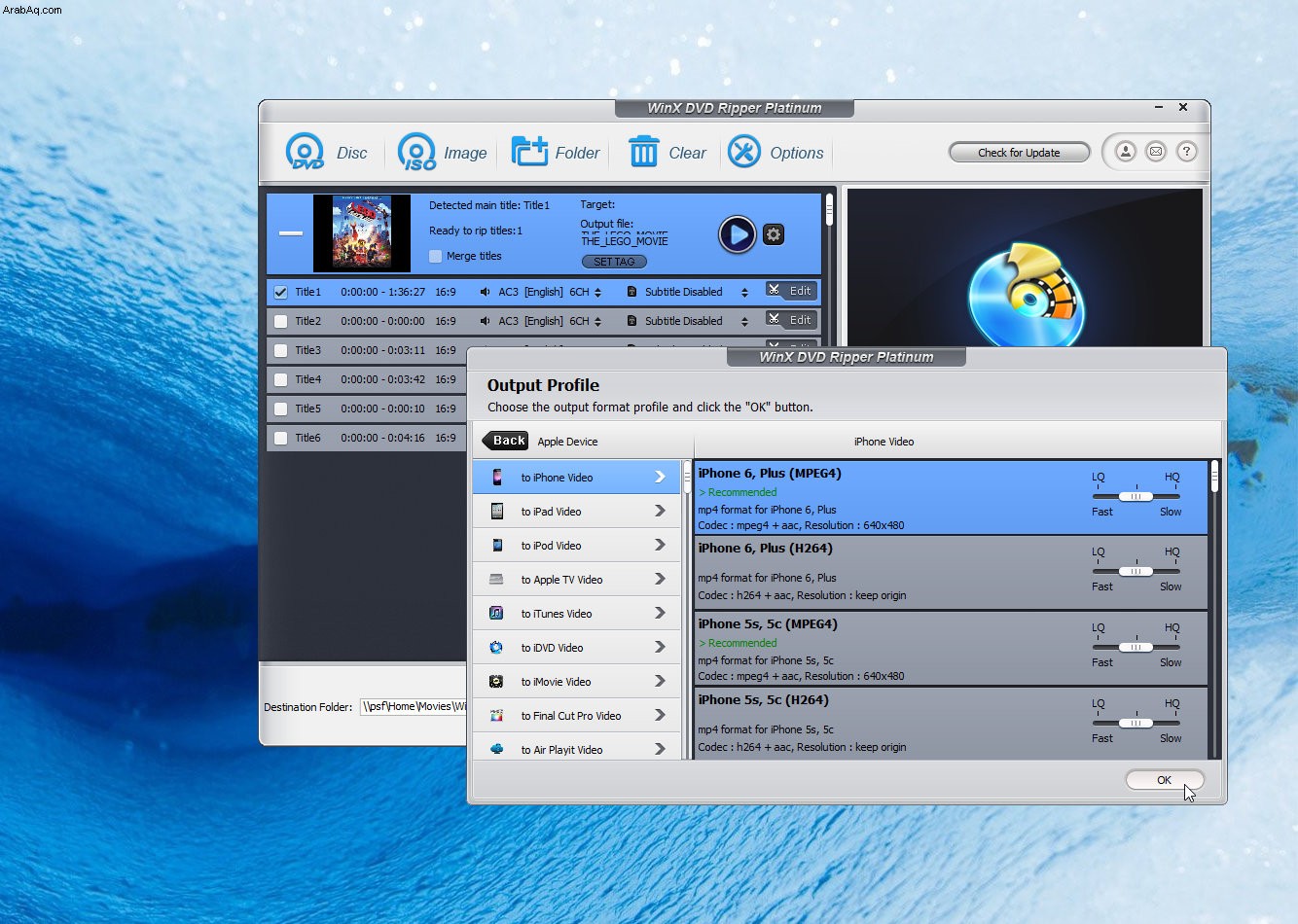Screen dimensions: 1298x924
Task: Select the to iPhone Video category
Action: 577,477
